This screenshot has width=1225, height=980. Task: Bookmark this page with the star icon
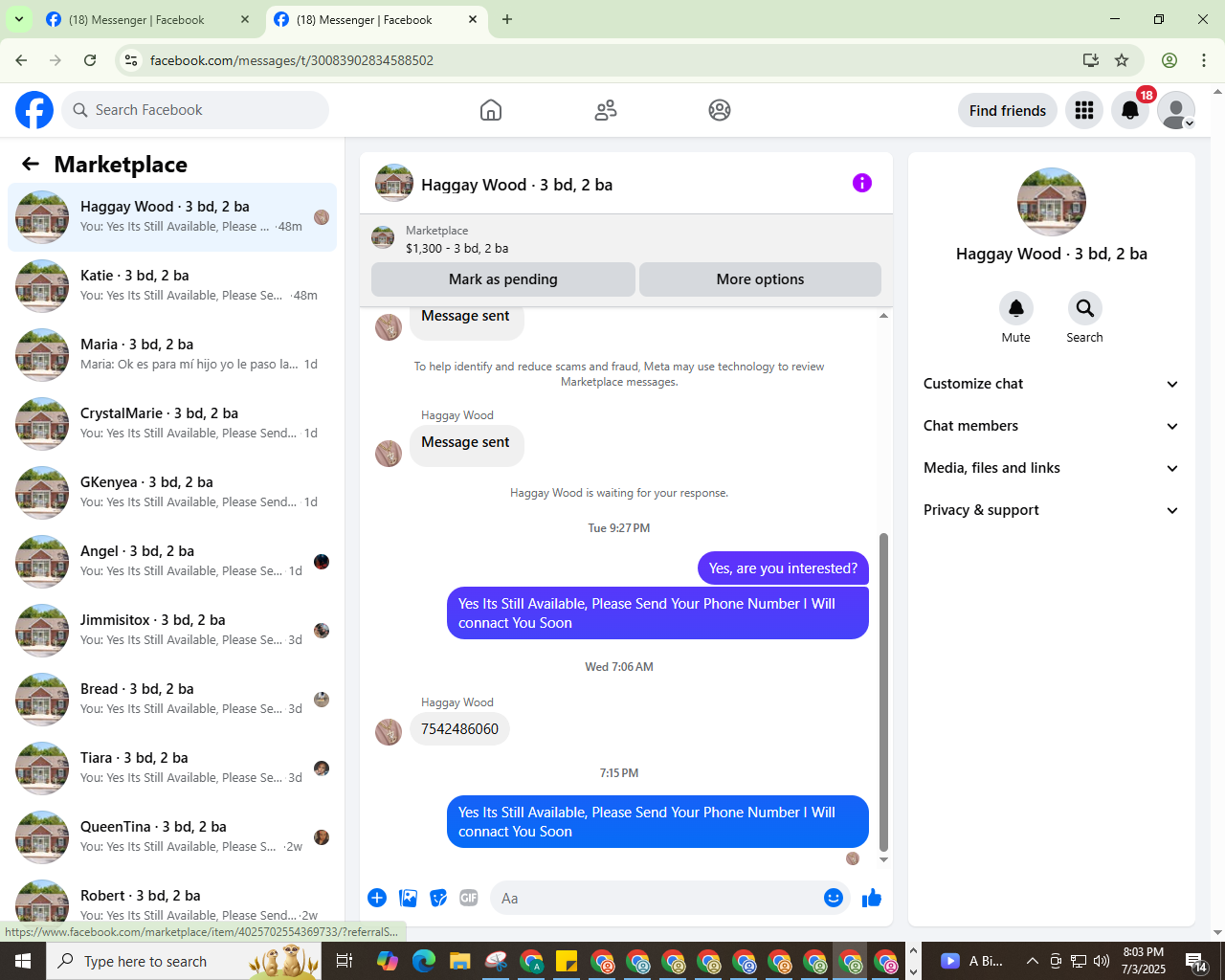(x=1122, y=60)
